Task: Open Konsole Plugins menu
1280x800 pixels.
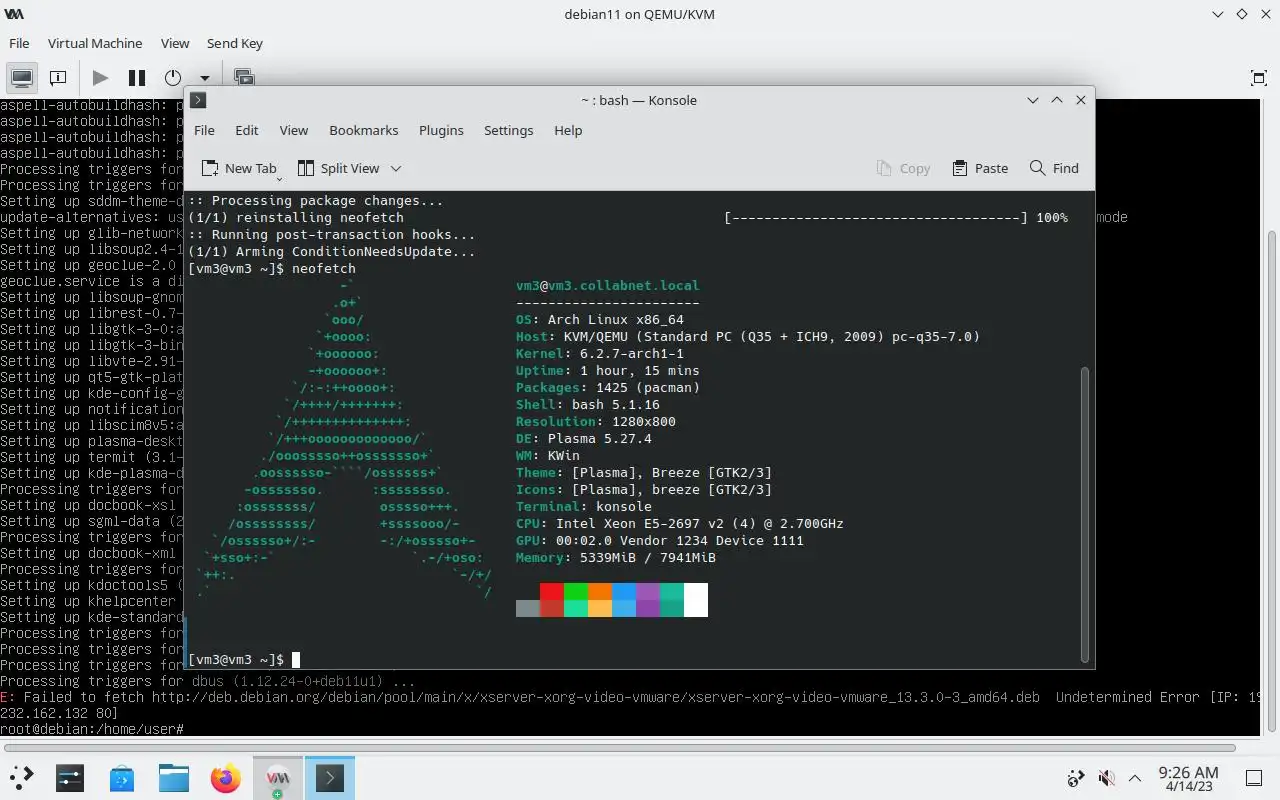Action: (x=441, y=130)
